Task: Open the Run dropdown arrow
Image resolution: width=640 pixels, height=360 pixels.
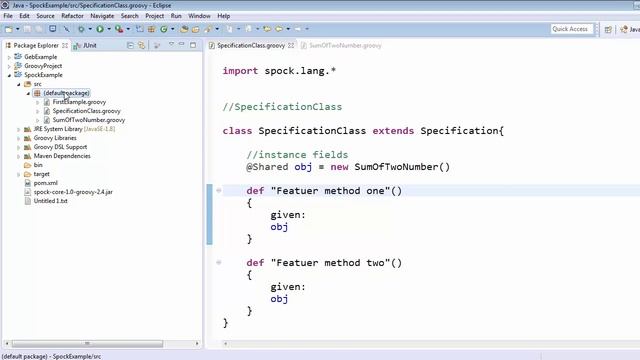Action: coord(109,29)
